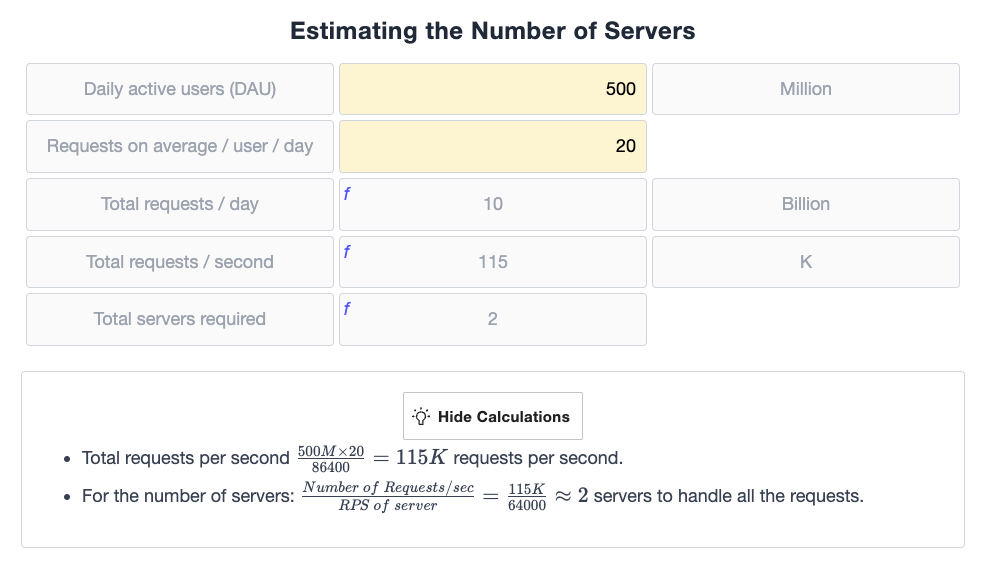Select the Total requests / day value 10
Viewport: 1003px width, 567px height.
[x=493, y=204]
